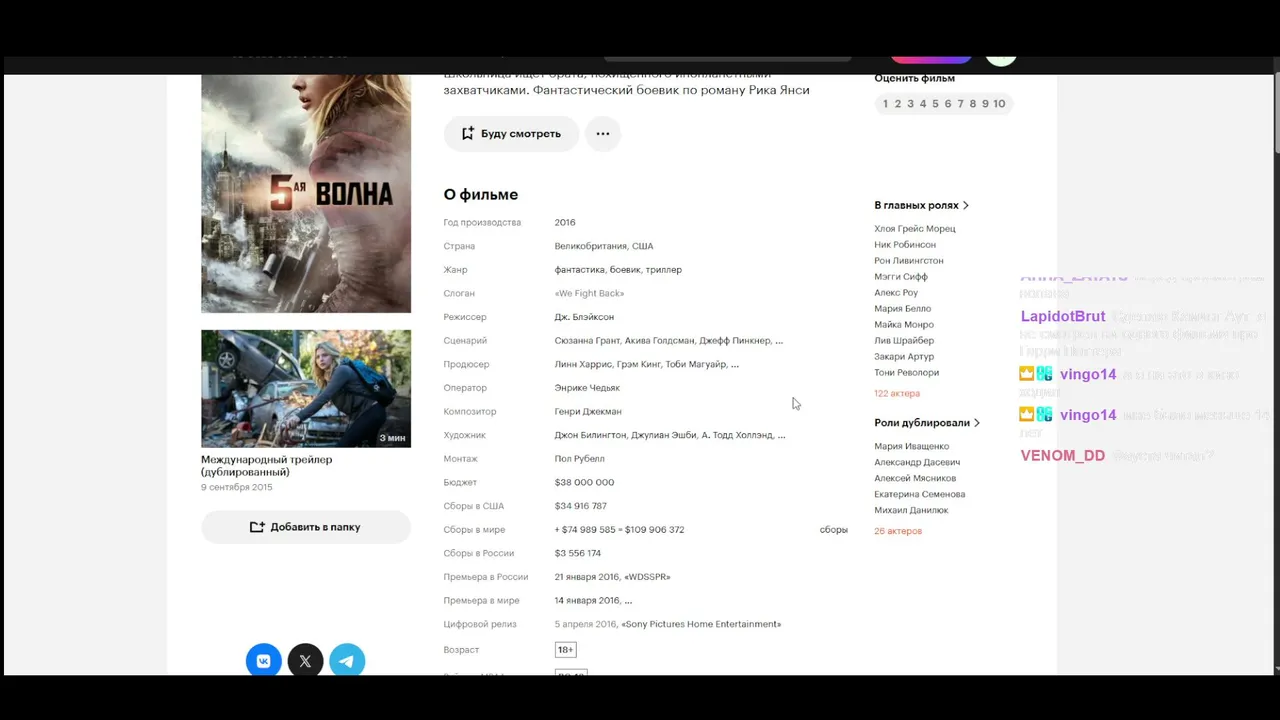Open actor «Закари Артур» page
The width and height of the screenshot is (1280, 720).
904,357
